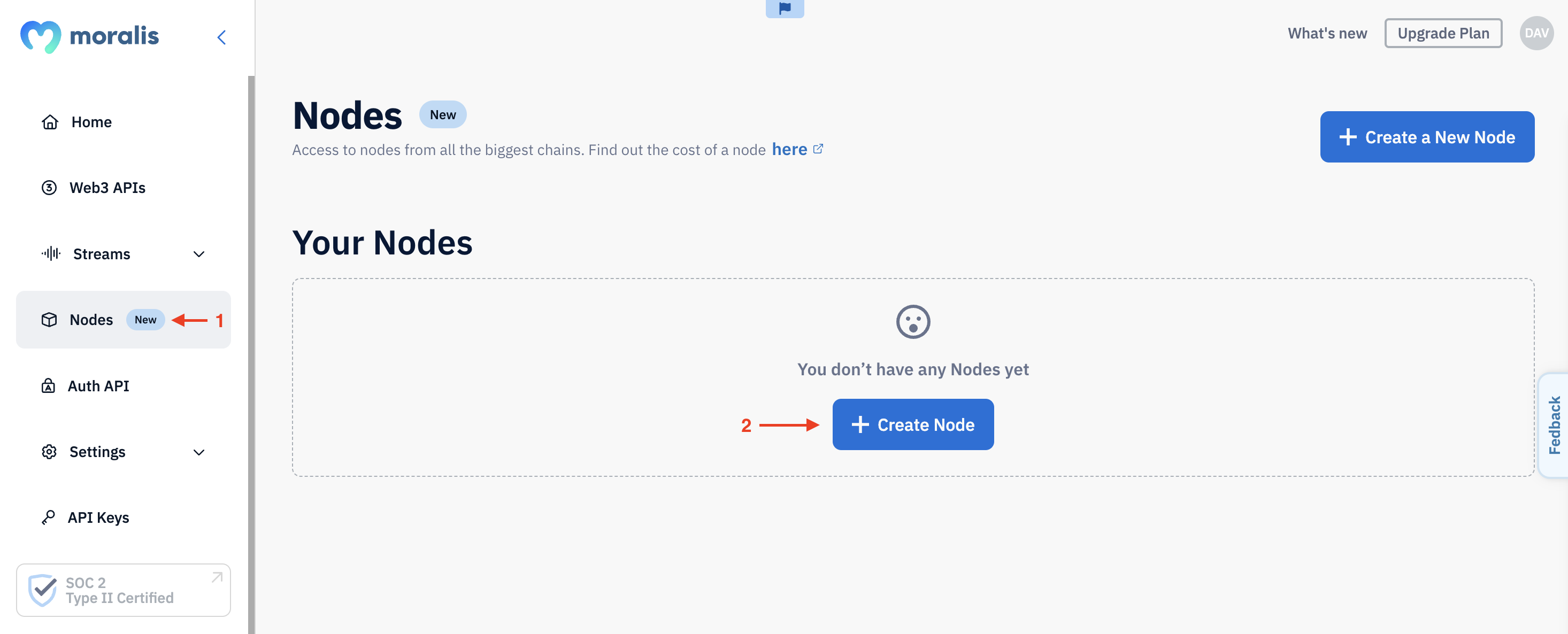Click the New badge on Nodes item
This screenshot has width=1568, height=634.
(145, 319)
